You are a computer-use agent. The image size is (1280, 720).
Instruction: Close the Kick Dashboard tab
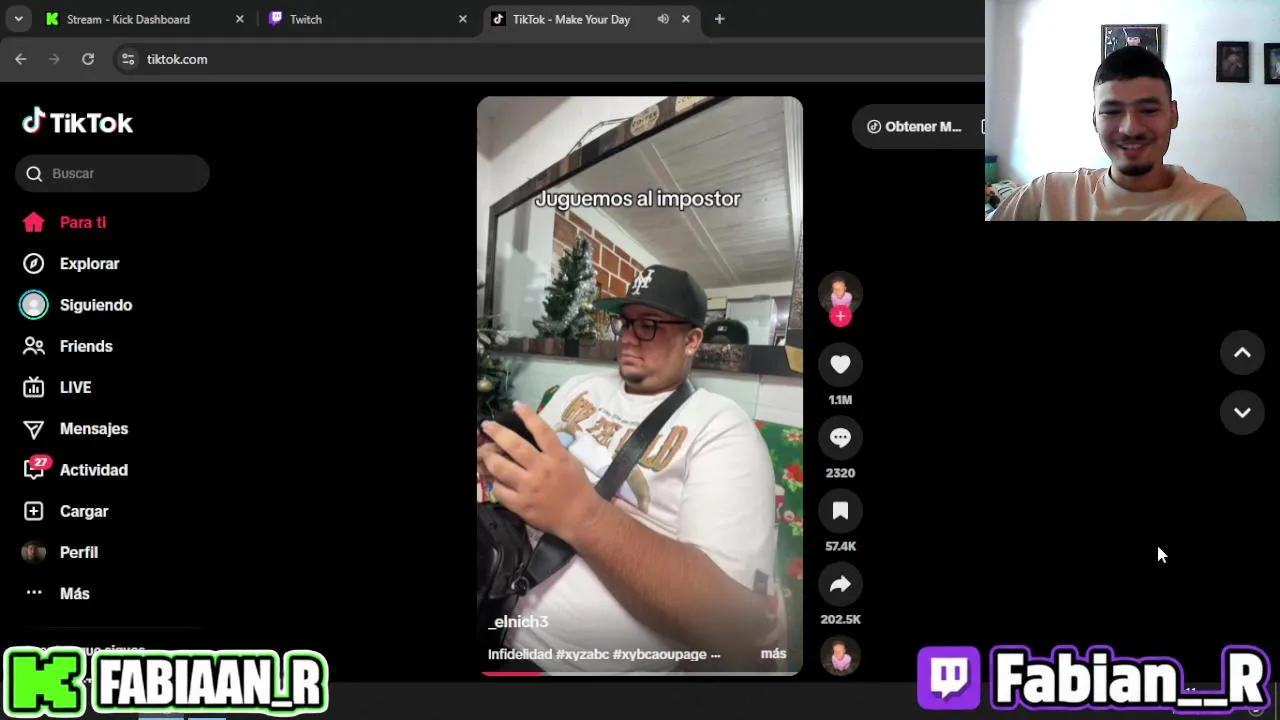(x=239, y=19)
